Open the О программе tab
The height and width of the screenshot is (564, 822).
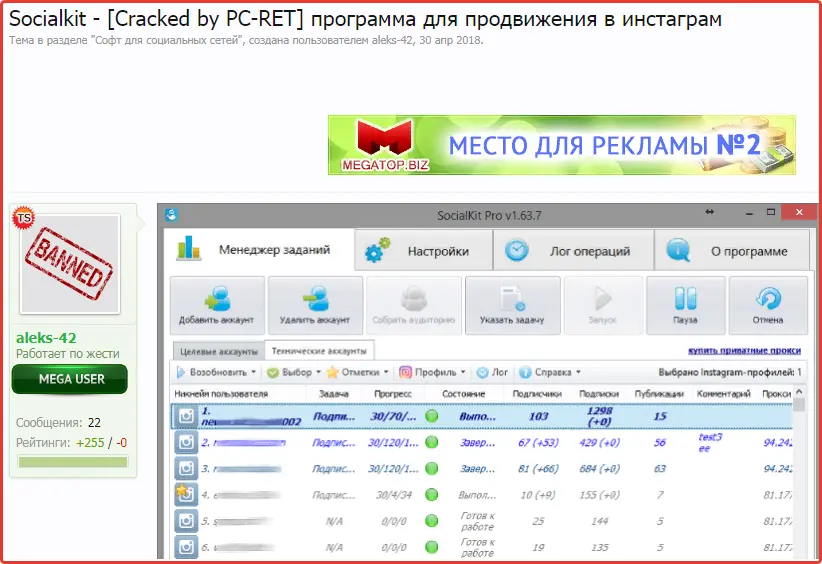732,251
